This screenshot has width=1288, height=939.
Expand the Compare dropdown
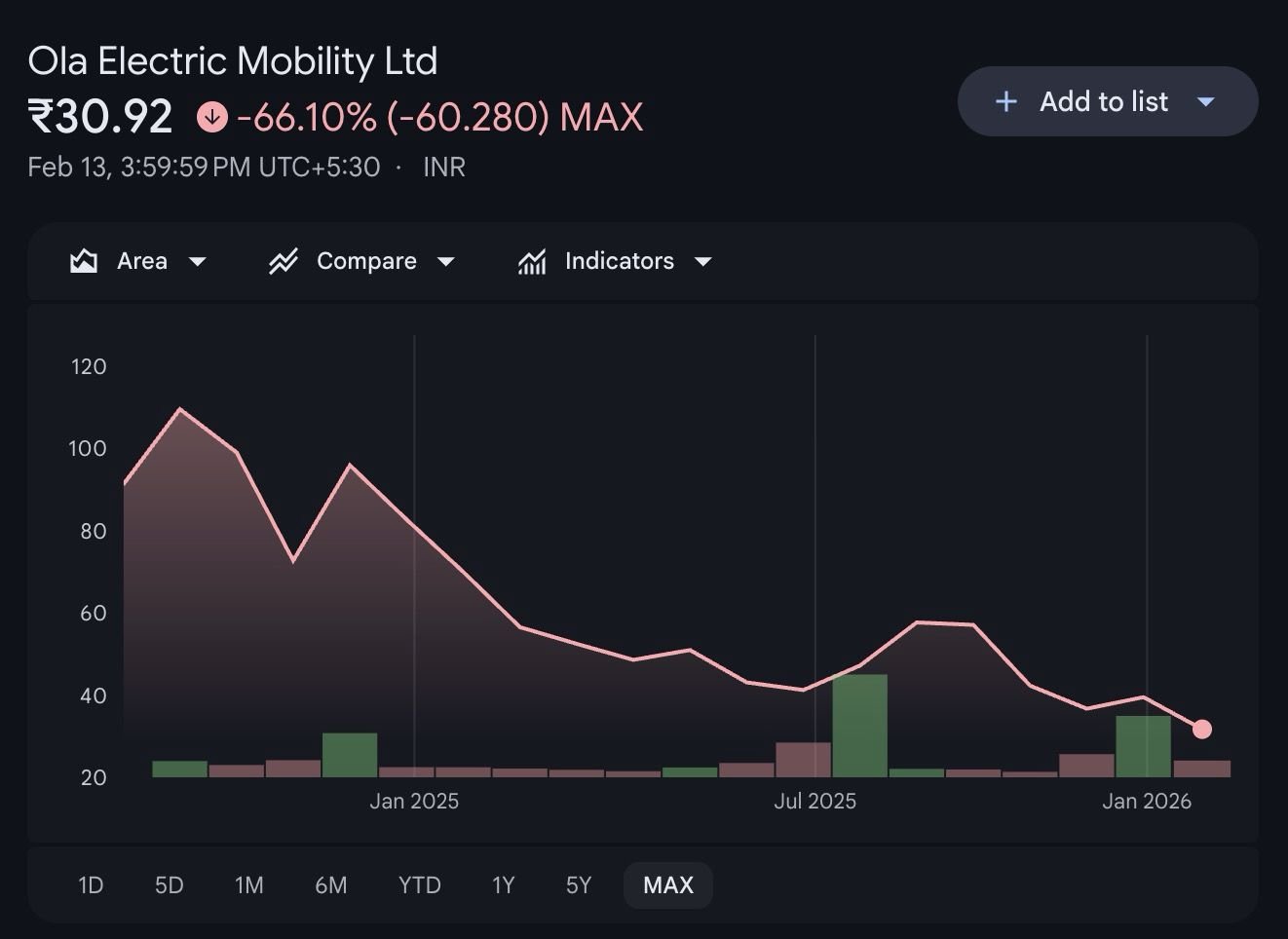click(446, 261)
